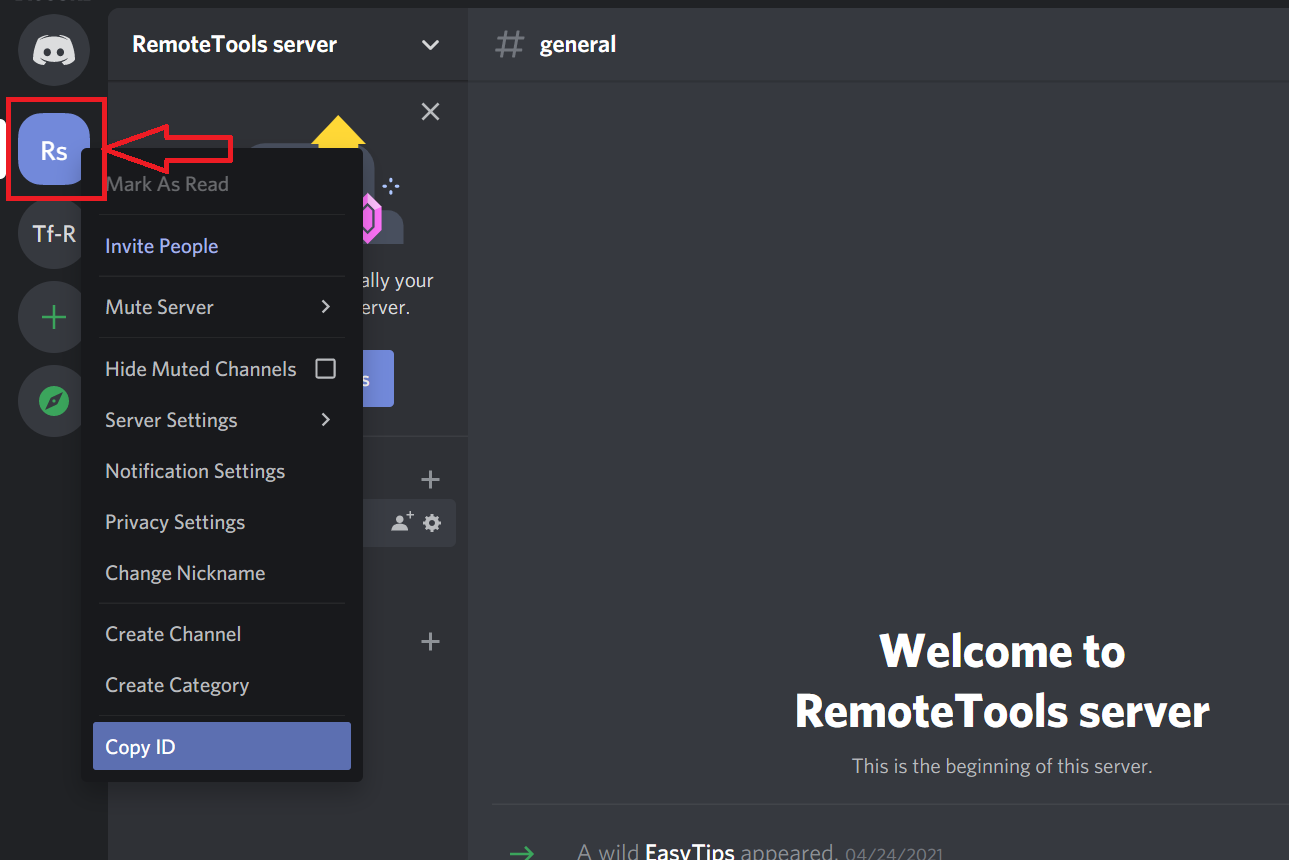This screenshot has width=1289, height=860.
Task: Open Explore Public Servers compass icon
Action: coord(54,401)
